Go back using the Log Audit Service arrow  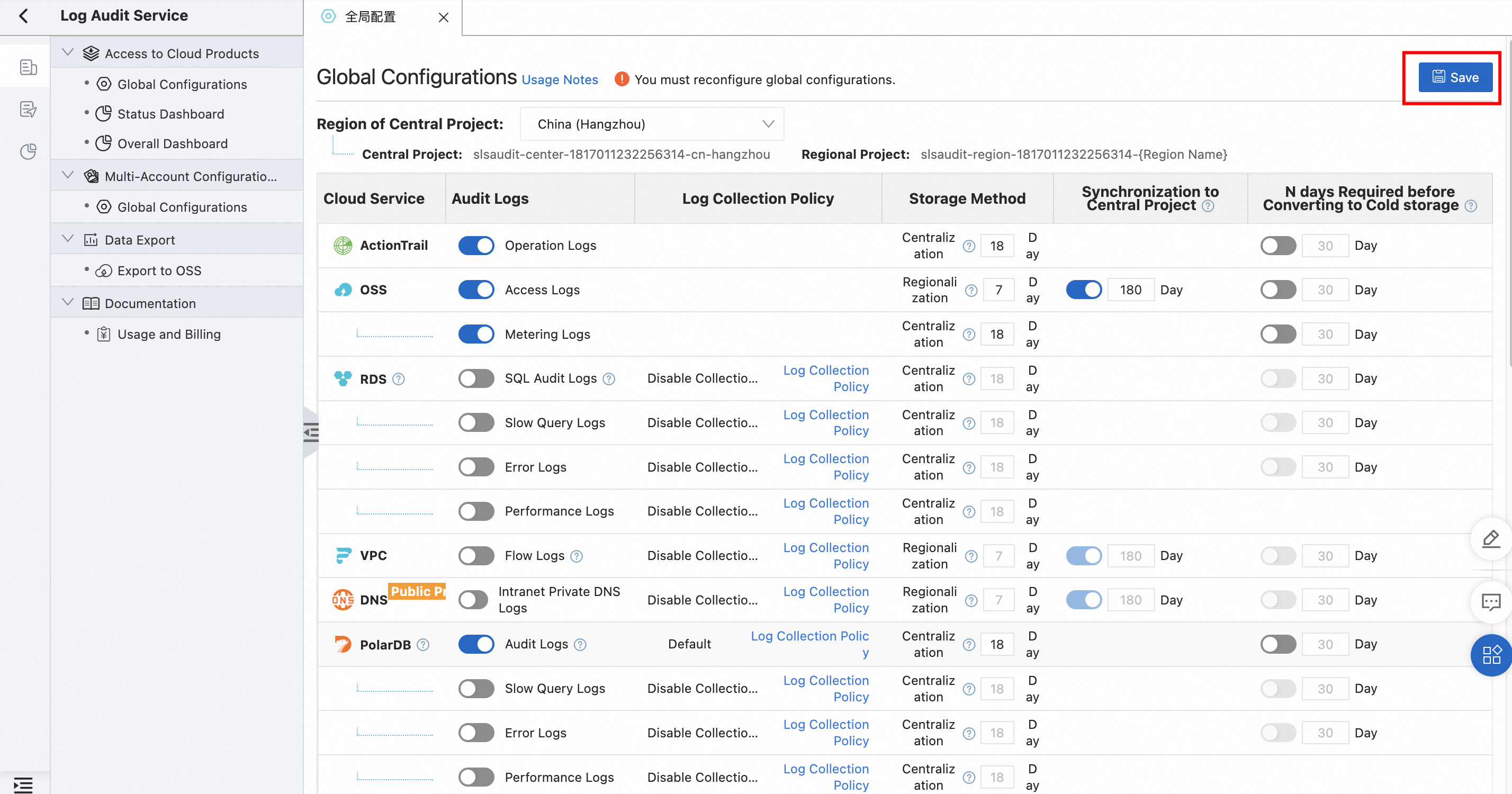(23, 16)
